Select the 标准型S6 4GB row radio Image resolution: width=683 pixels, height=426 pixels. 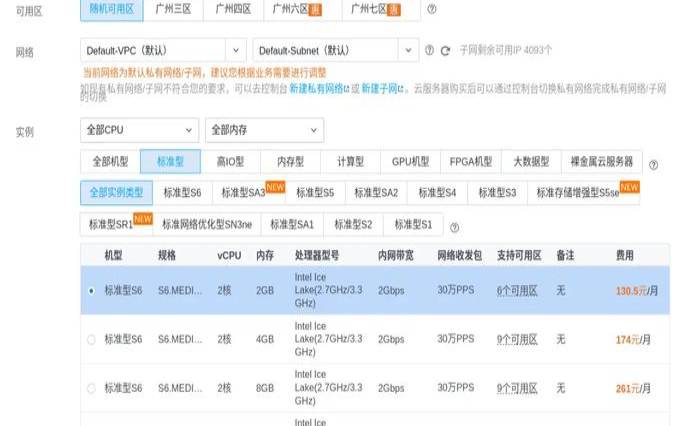91,339
